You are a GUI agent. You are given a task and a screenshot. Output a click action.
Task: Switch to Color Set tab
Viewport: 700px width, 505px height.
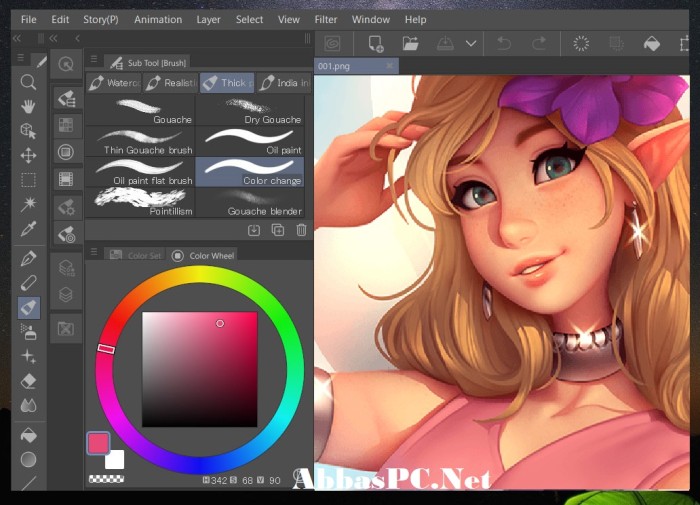(x=135, y=255)
